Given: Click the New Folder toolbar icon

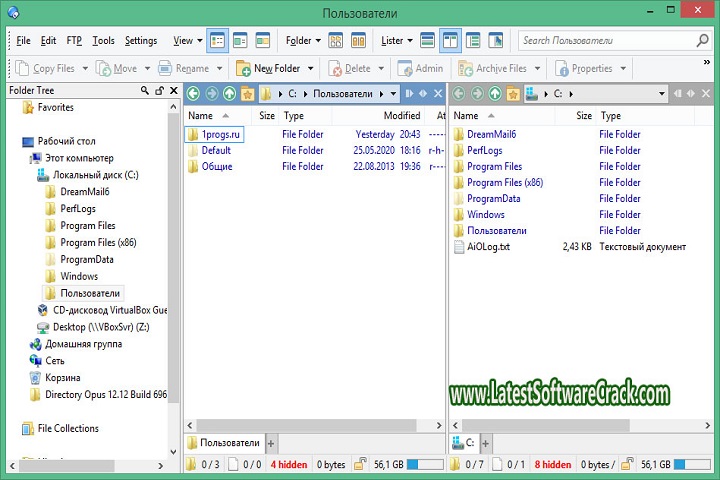Looking at the screenshot, I should (x=244, y=69).
